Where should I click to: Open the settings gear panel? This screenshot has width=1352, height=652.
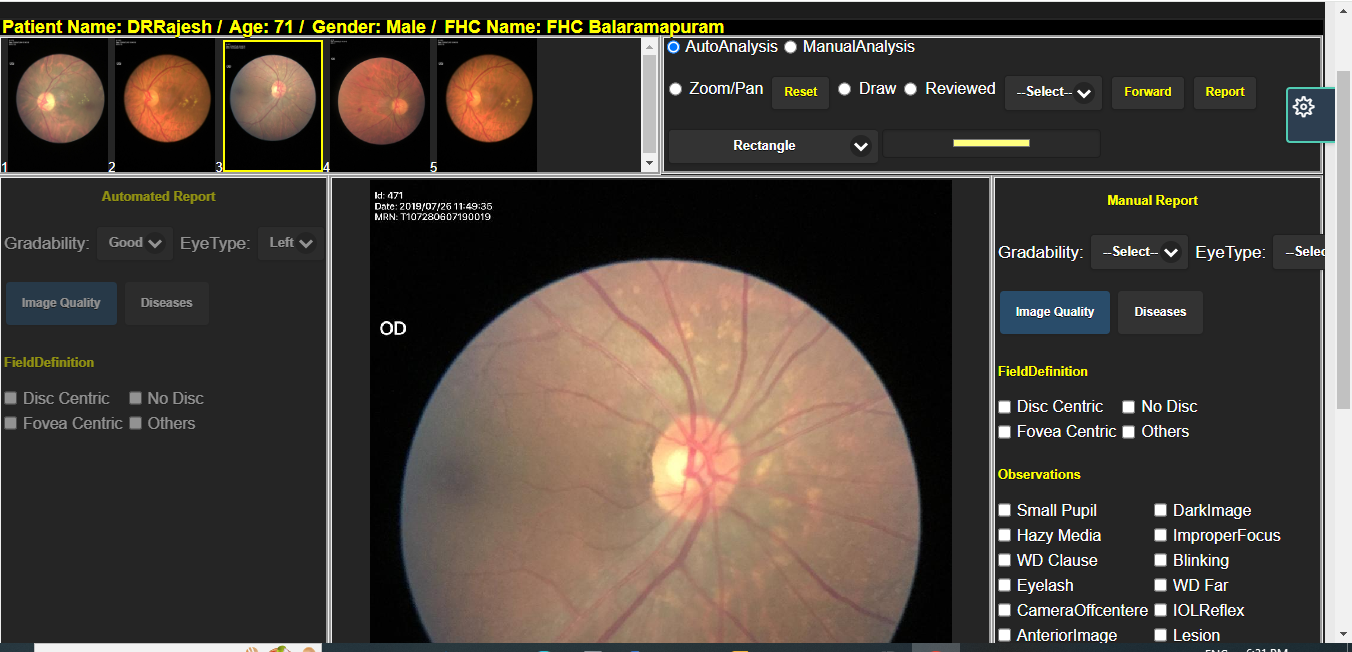[x=1310, y=114]
